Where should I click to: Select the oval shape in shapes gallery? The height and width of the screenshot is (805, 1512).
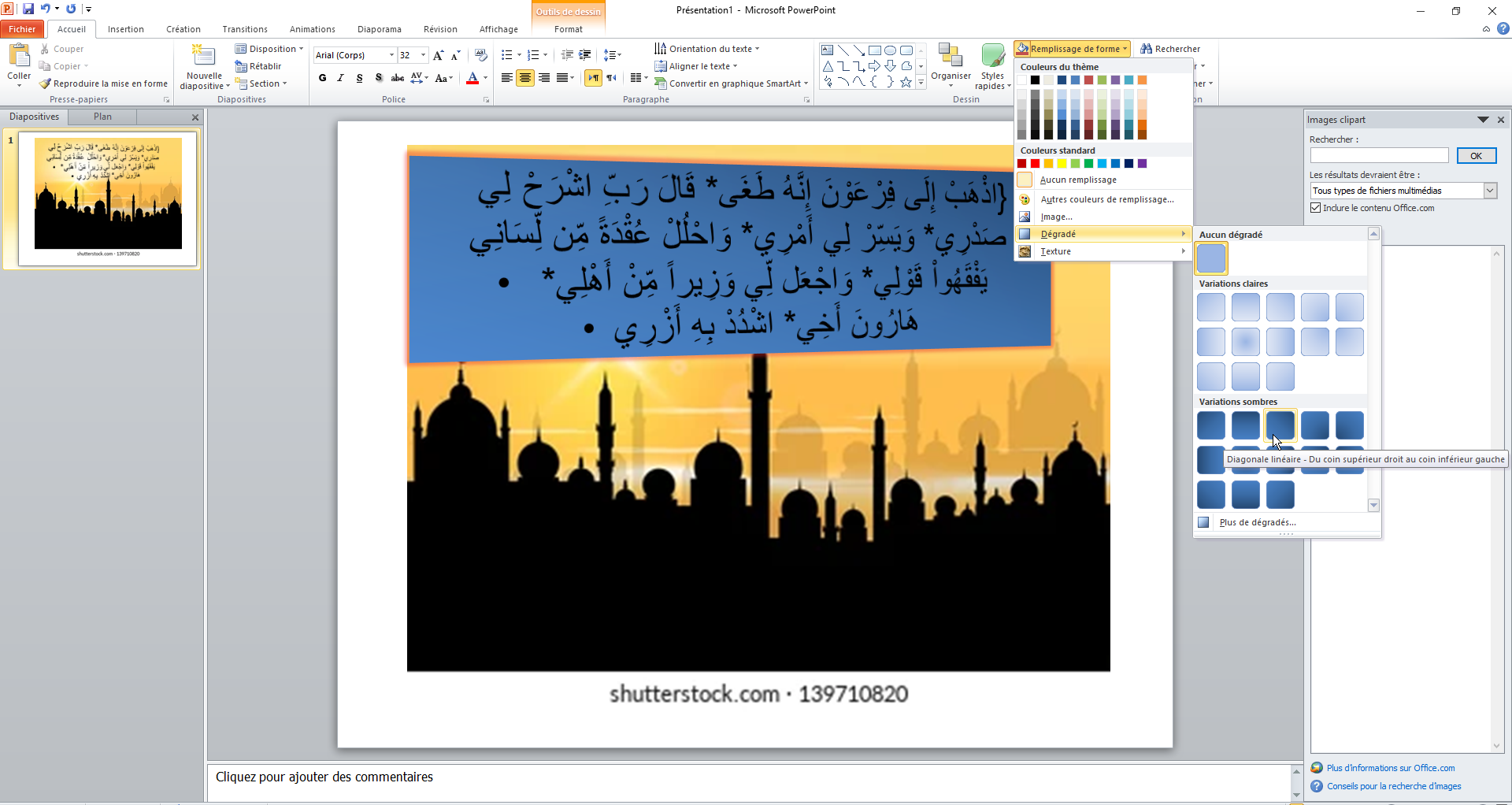pos(890,50)
